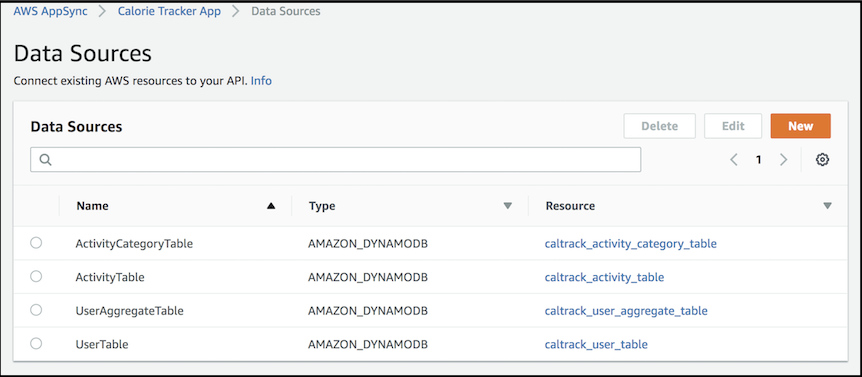Go to previous page arrow

(x=733, y=160)
